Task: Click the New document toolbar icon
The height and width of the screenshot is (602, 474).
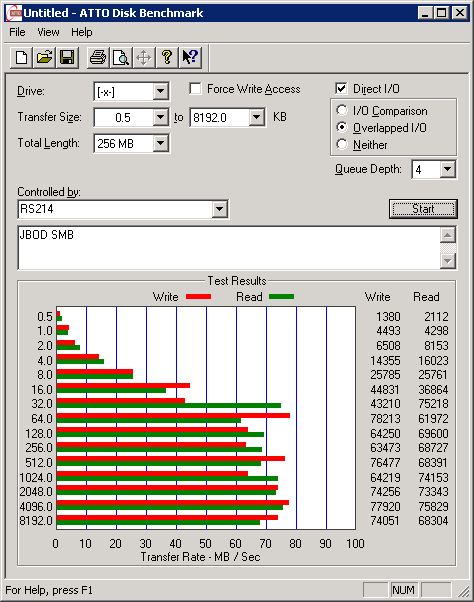Action: [x=21, y=58]
